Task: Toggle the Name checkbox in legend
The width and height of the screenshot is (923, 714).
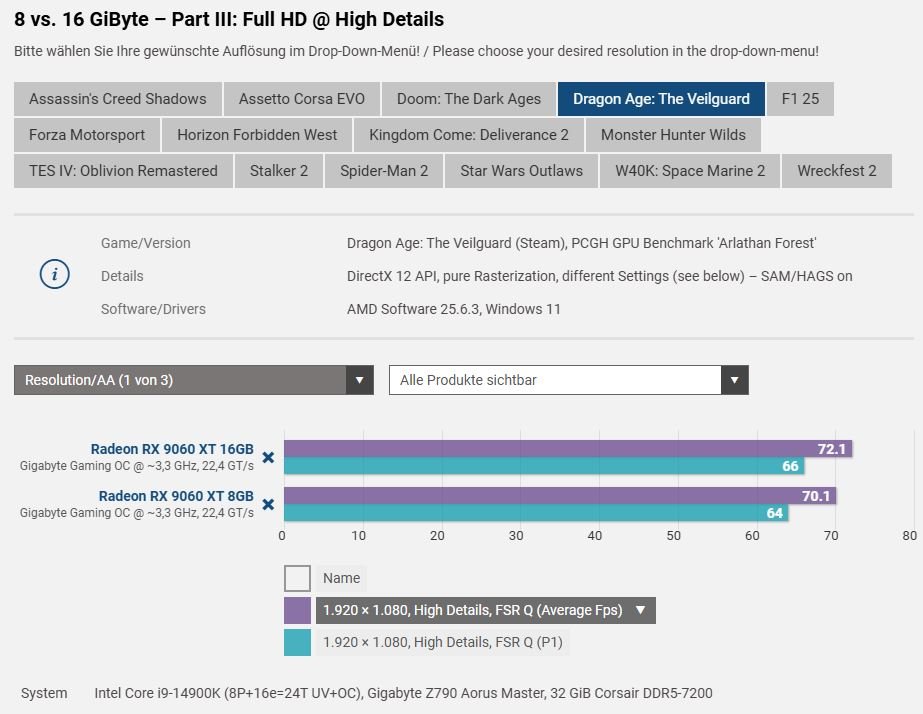Action: [297, 578]
